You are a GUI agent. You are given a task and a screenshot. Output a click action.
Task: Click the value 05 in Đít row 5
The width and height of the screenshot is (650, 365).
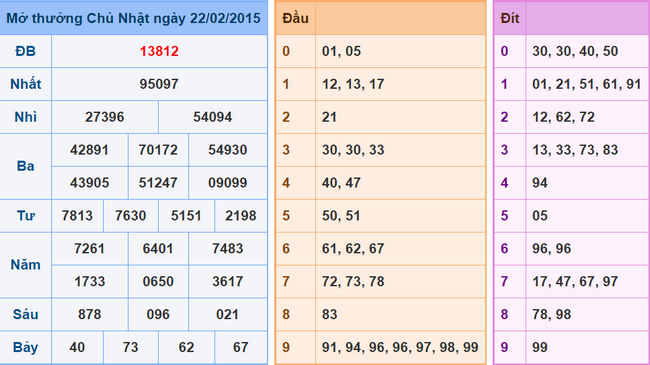[x=540, y=216]
